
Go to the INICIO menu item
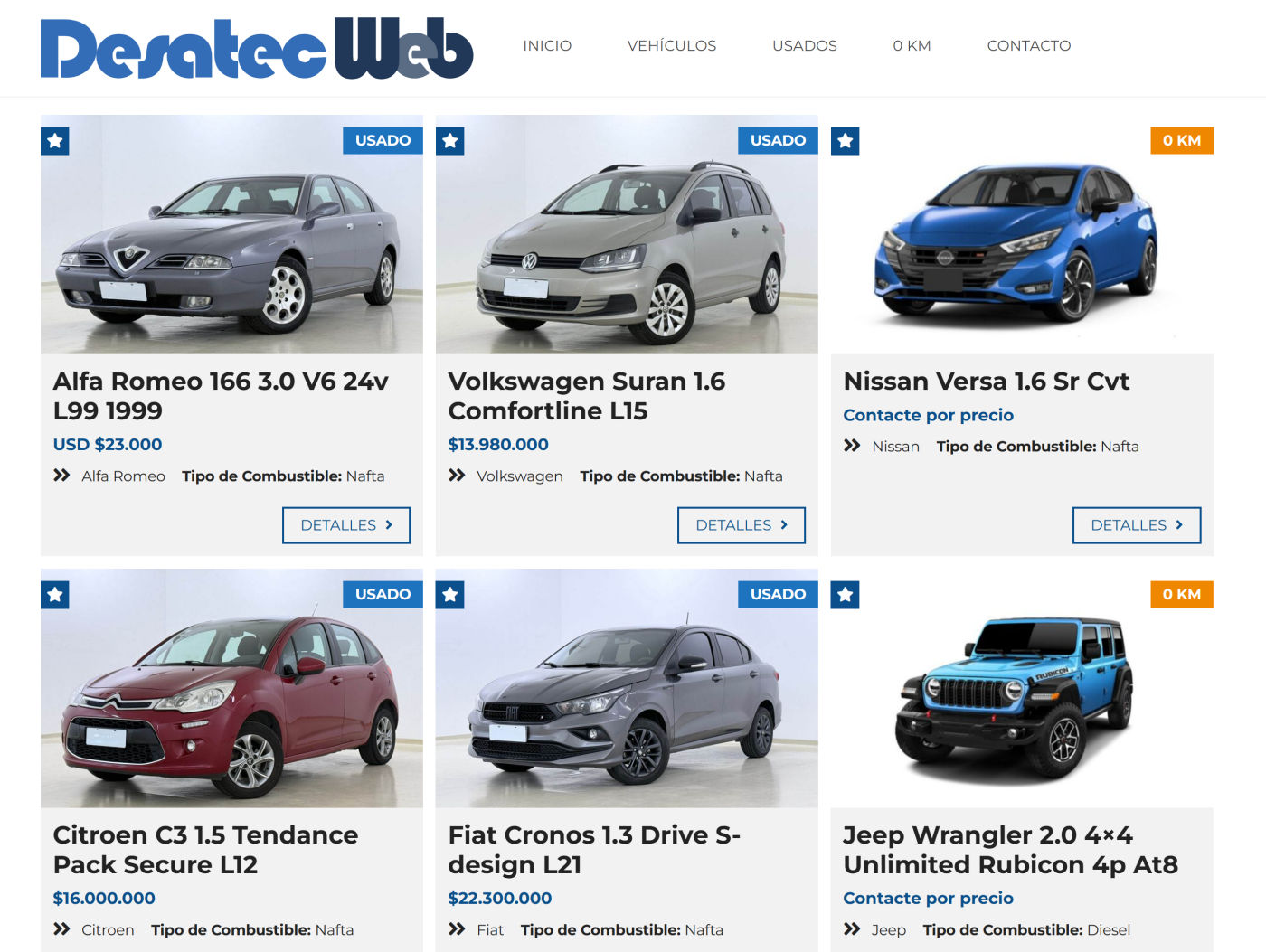click(547, 45)
